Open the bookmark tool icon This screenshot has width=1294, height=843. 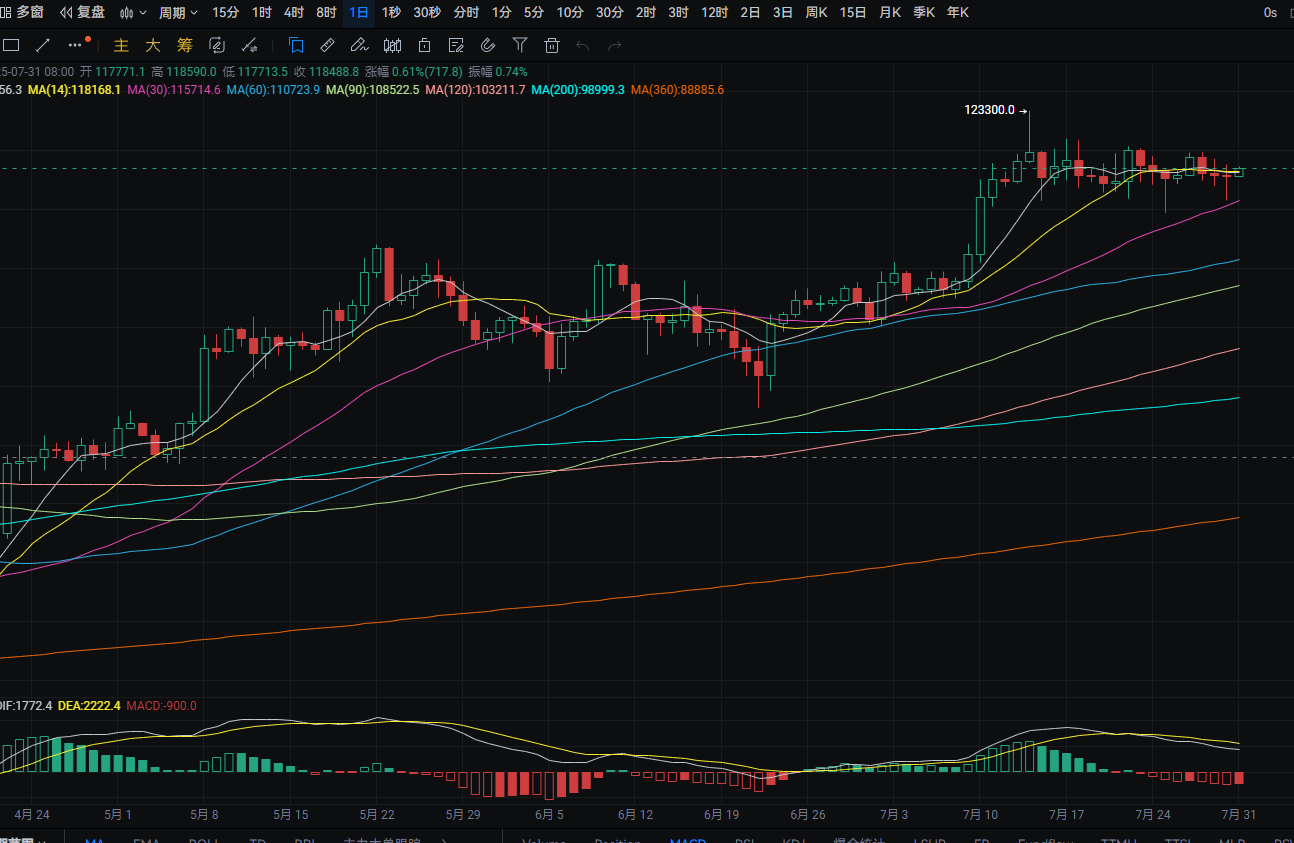point(296,45)
